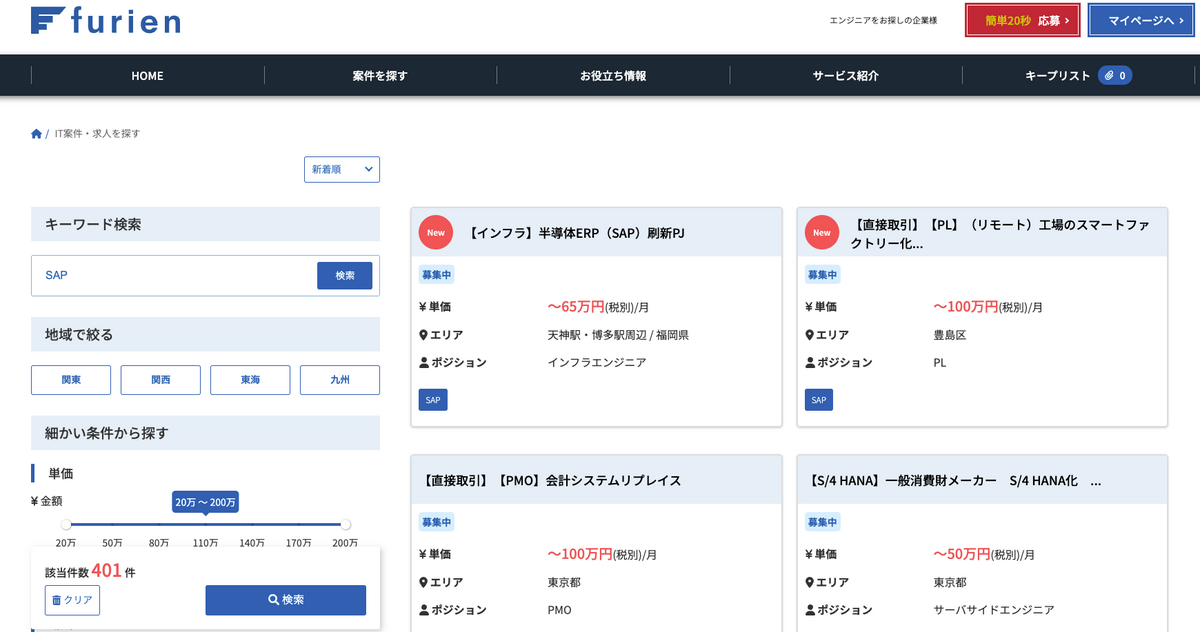
Task: Filter by 東海 region
Action: click(x=250, y=380)
